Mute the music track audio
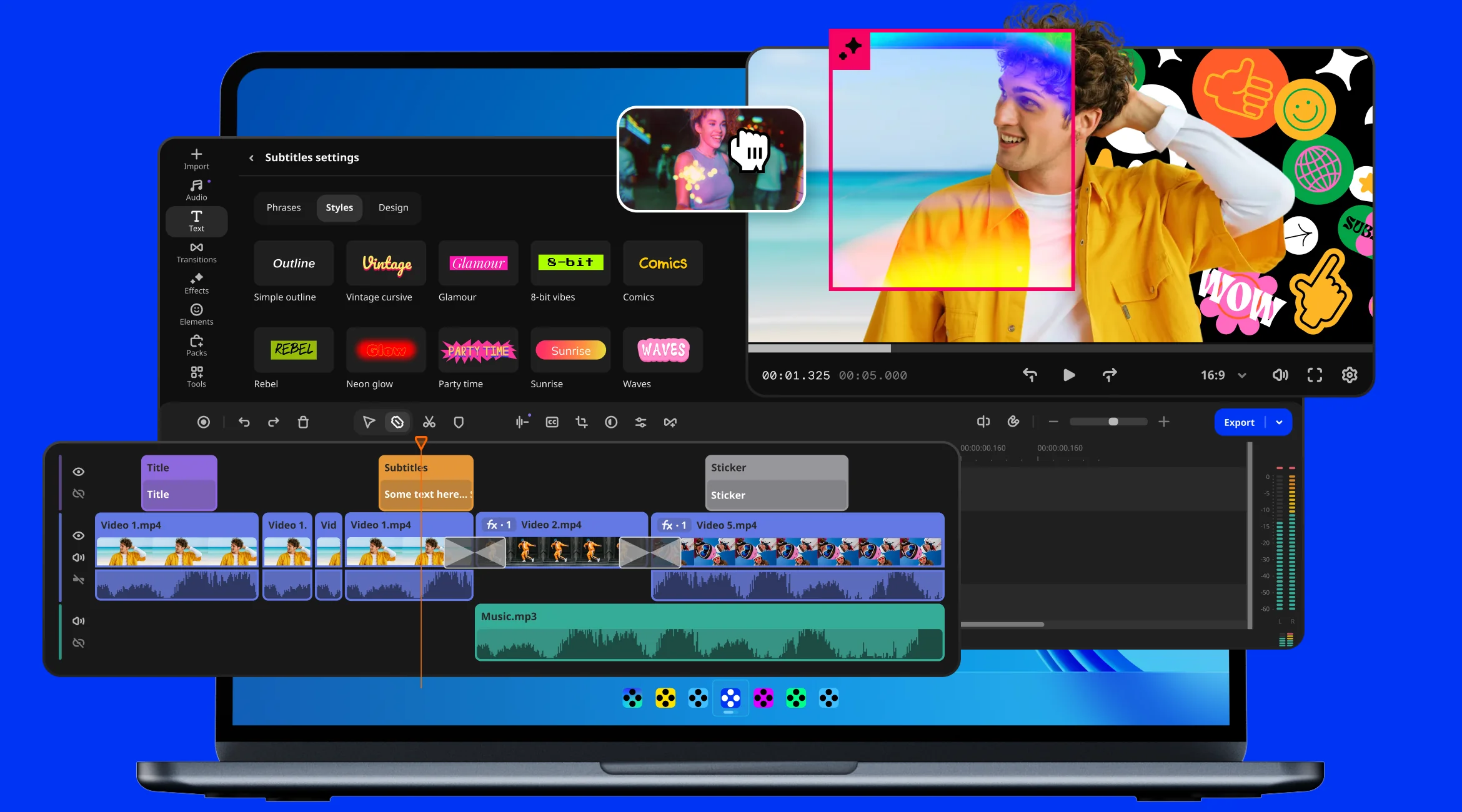 coord(79,621)
